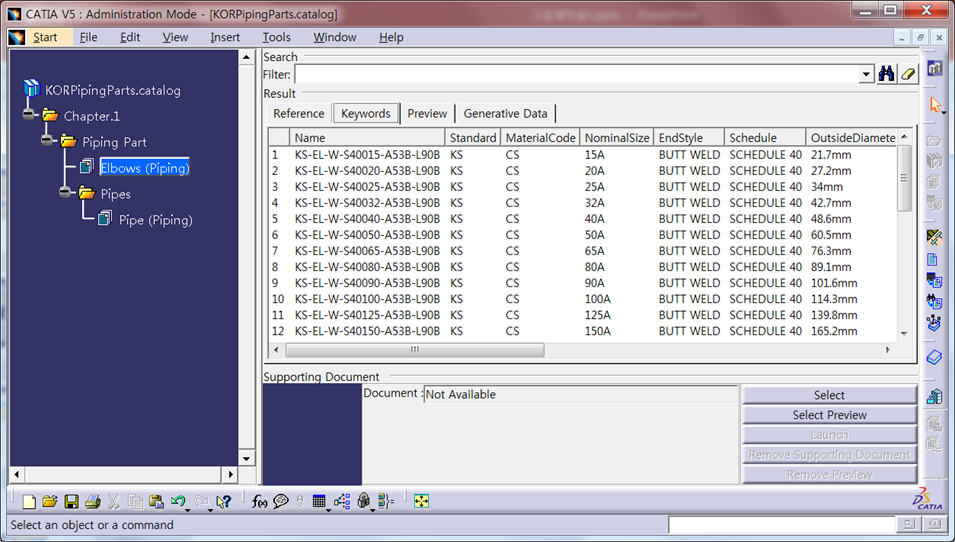Save catalog with floppy disk icon
The height and width of the screenshot is (542, 955).
tap(71, 501)
